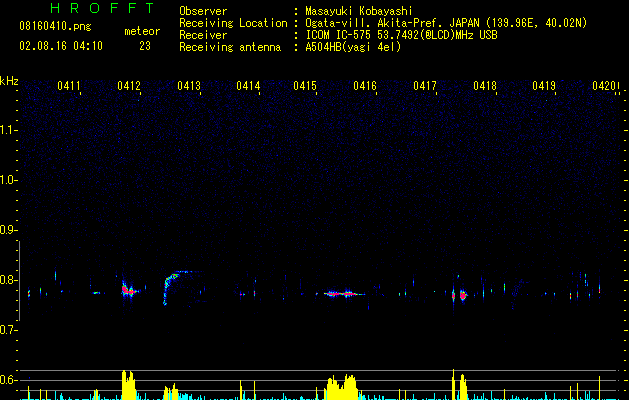Image resolution: width=629 pixels, height=400 pixels.
Task: Click the yellow power peak under 0412
Action: tap(128, 385)
